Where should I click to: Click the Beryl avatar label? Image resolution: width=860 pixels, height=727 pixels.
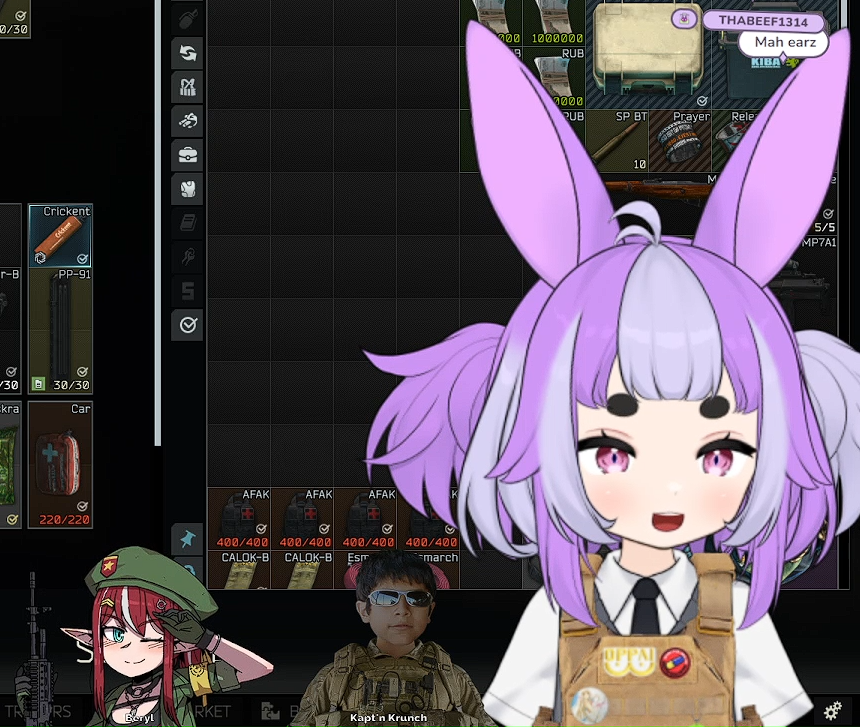(139, 718)
